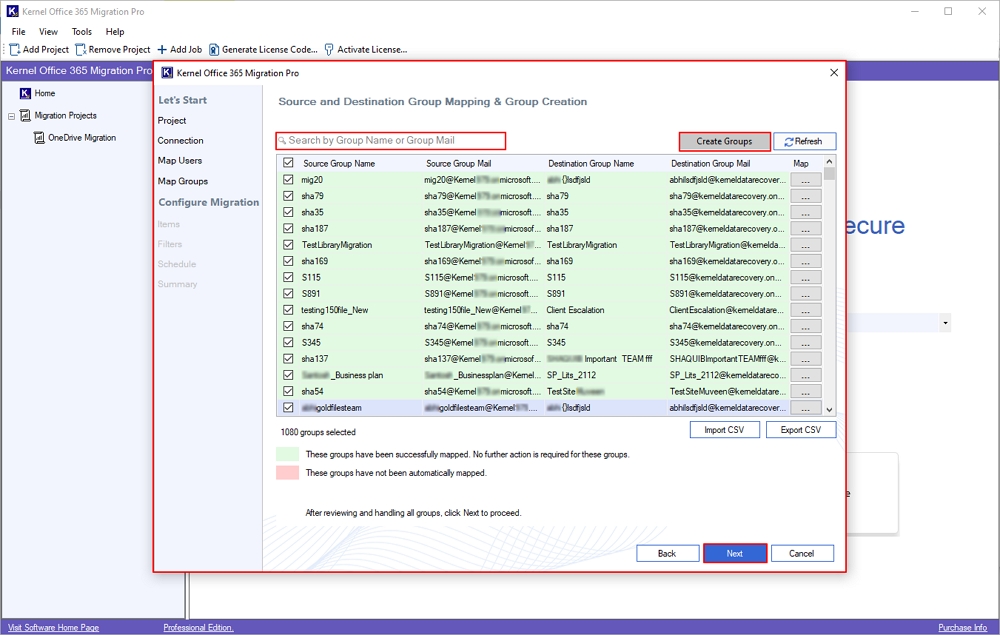Image resolution: width=1000 pixels, height=635 pixels.
Task: Open the File menu
Action: point(18,32)
